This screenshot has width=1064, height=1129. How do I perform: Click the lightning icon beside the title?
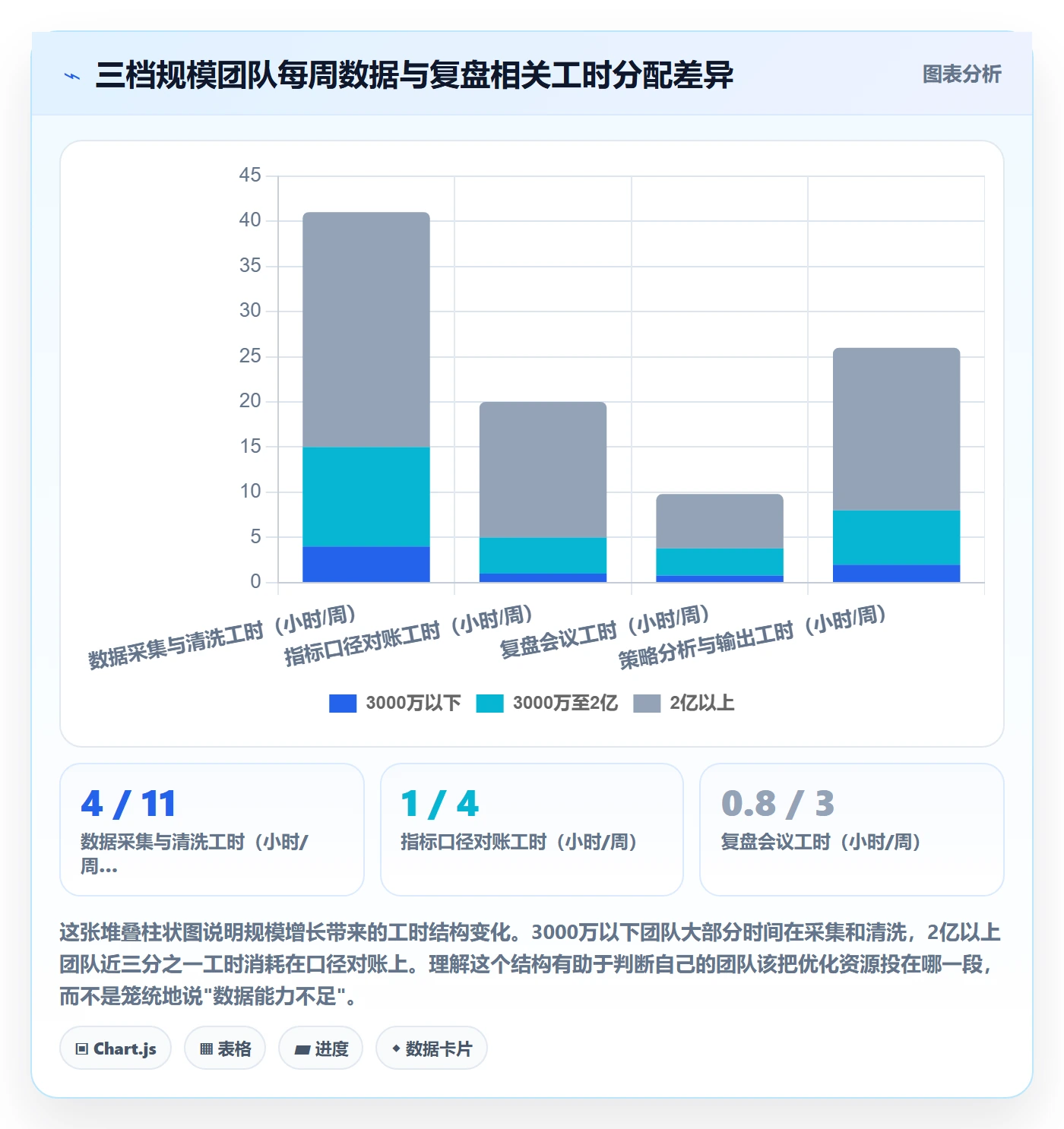coord(72,76)
